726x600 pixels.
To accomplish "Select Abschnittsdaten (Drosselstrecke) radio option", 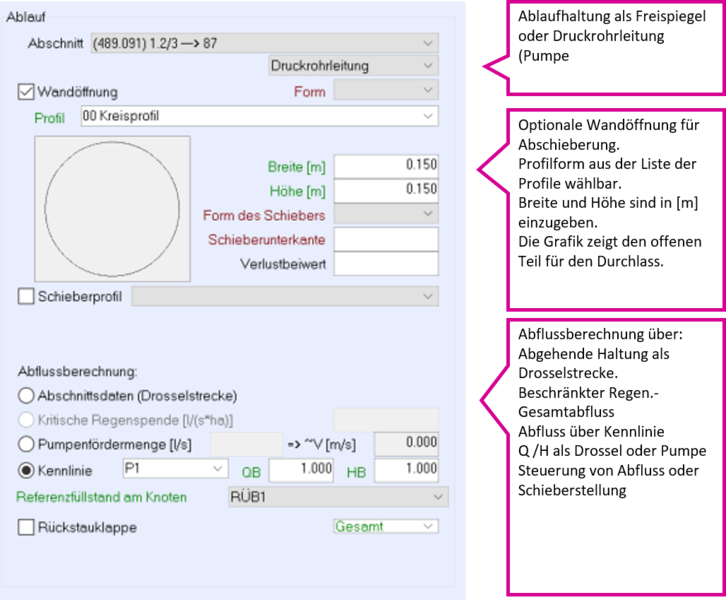I will coord(27,395).
